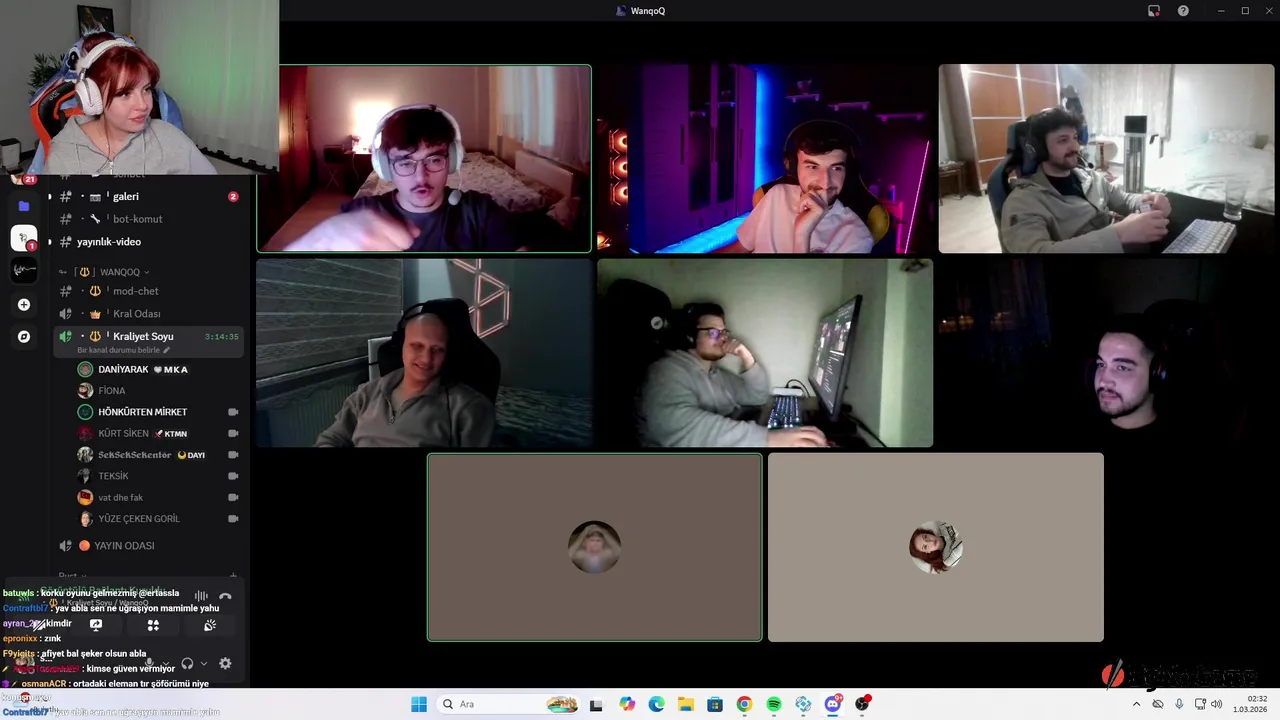Open File Explorer from the taskbar
This screenshot has height=720, width=1280.
pos(685,704)
